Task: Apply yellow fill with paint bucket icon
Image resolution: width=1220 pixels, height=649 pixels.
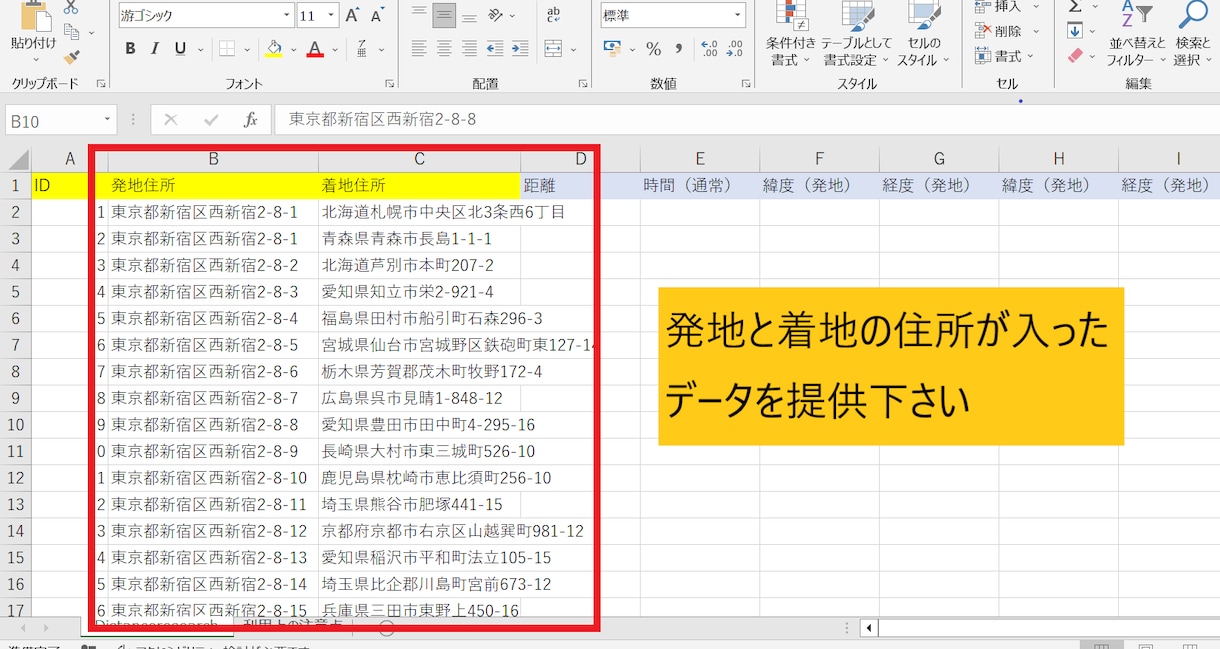Action: tap(275, 49)
